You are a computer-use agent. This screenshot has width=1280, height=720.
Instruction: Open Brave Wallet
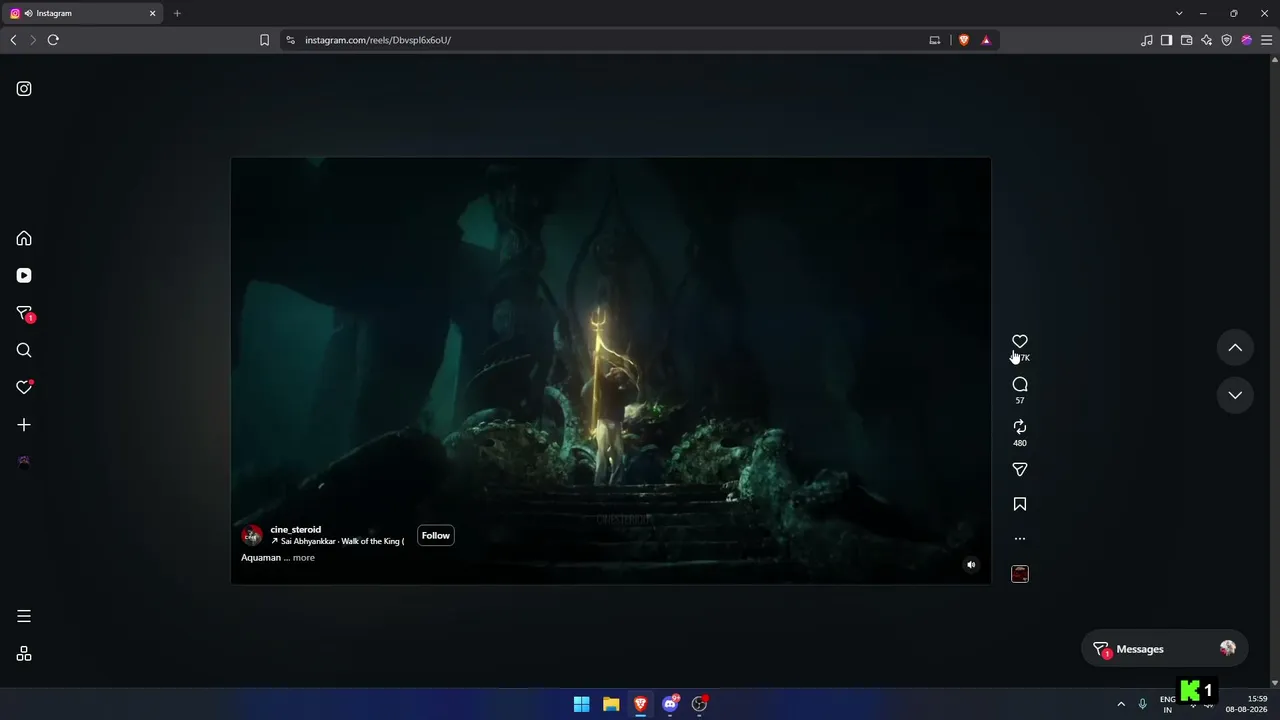click(x=1186, y=40)
